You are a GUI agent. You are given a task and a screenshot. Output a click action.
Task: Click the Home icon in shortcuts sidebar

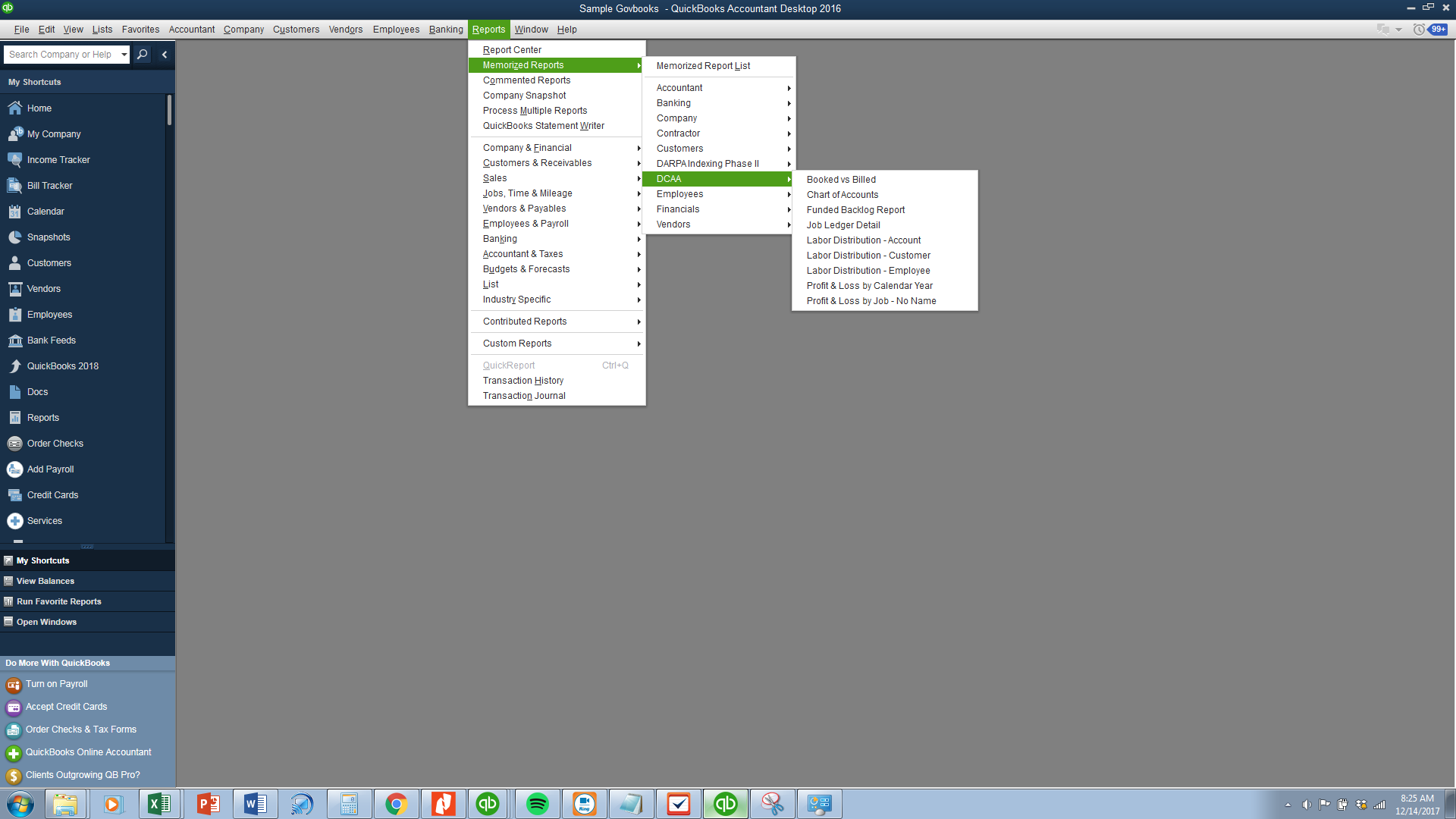point(14,108)
